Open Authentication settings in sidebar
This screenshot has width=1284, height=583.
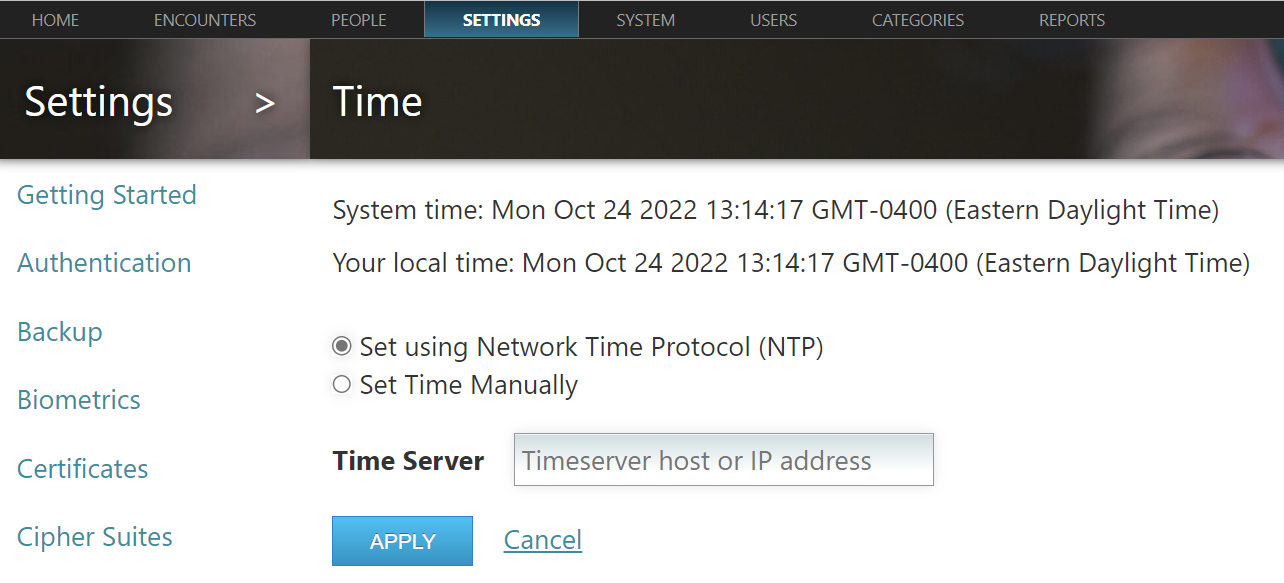[x=104, y=263]
